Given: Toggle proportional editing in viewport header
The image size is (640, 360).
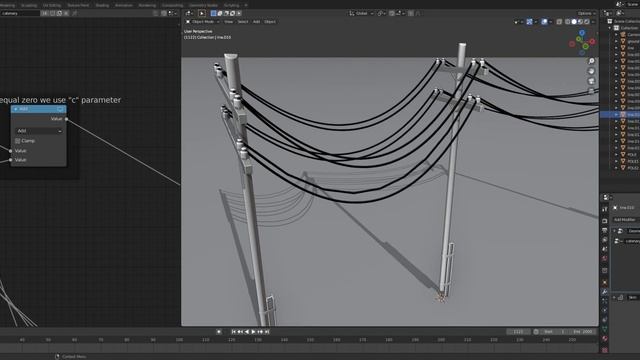Looking at the screenshot, I should click(411, 13).
